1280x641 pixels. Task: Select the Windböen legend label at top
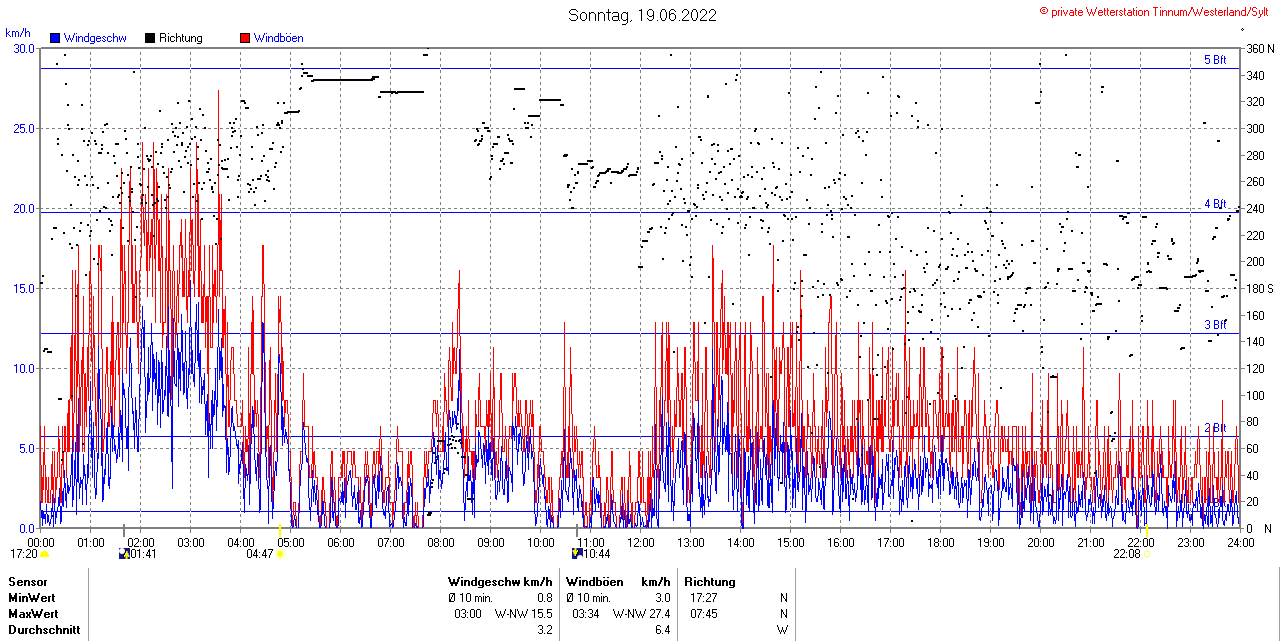278,38
